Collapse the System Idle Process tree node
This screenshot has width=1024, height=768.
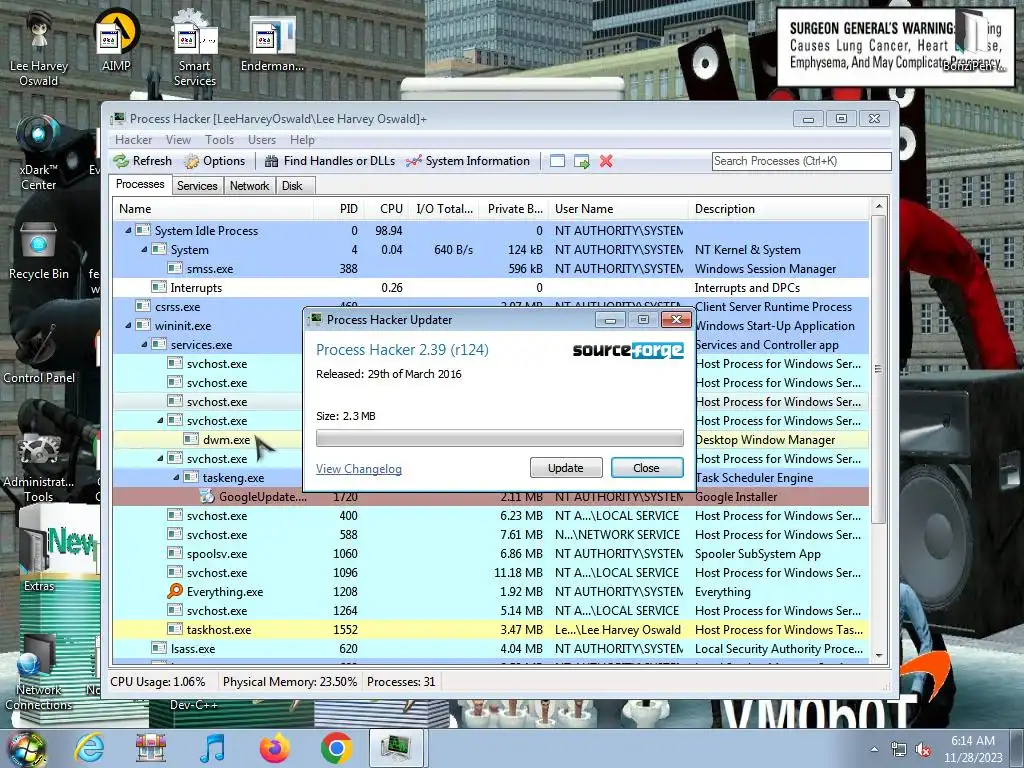click(128, 231)
